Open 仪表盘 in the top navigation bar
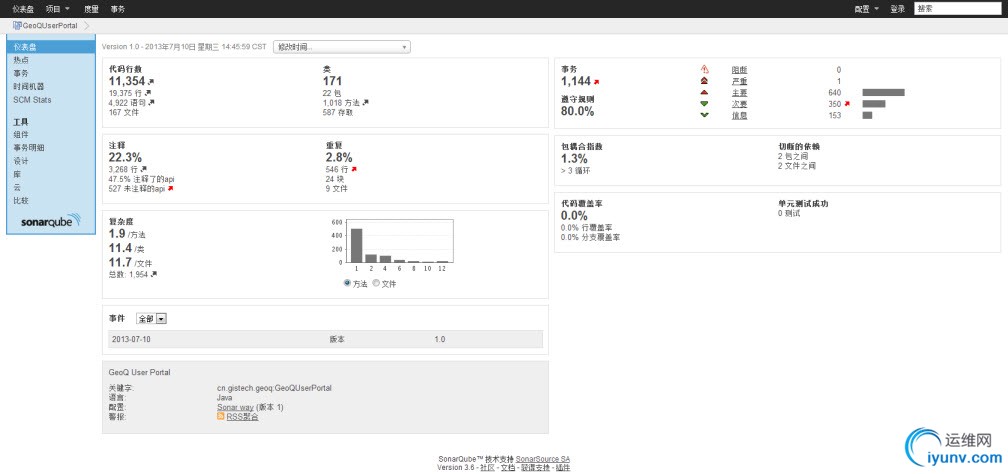 point(23,9)
